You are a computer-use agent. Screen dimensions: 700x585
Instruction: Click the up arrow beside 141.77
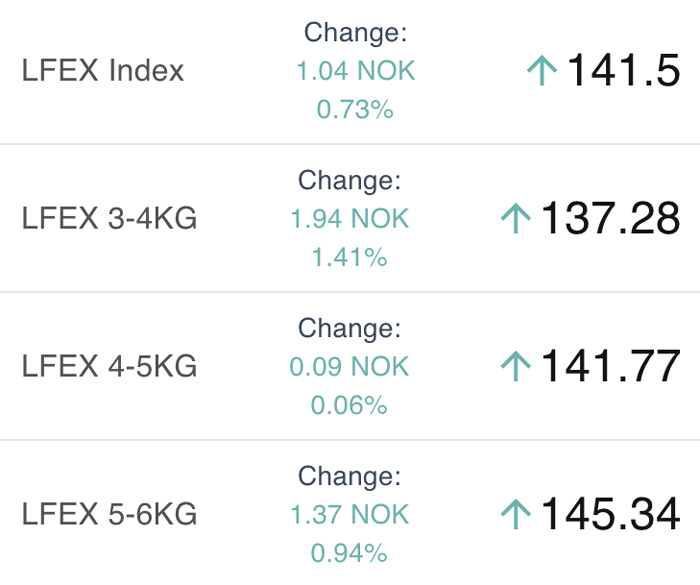[516, 366]
